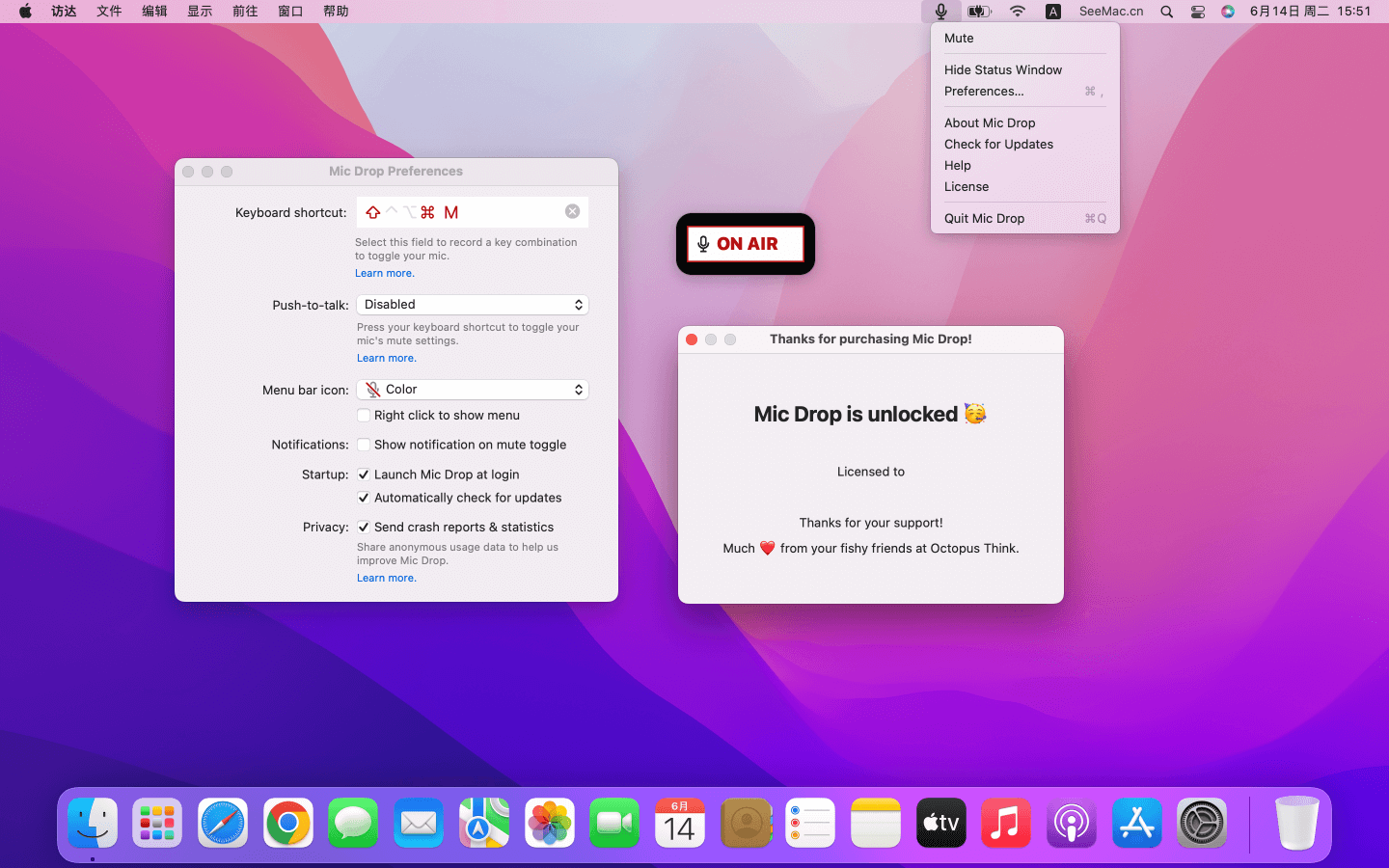Open Mic Drop microphone menu bar icon

[940, 12]
